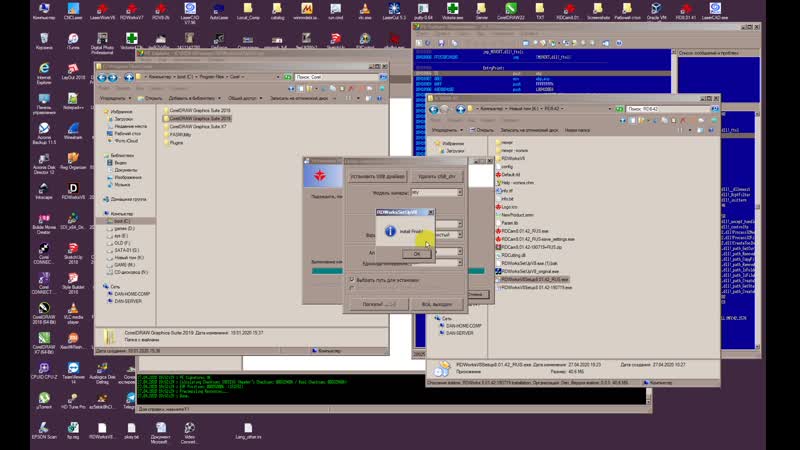Click Burn to optical disc in RD8.42 explorer

pyautogui.click(x=529, y=130)
